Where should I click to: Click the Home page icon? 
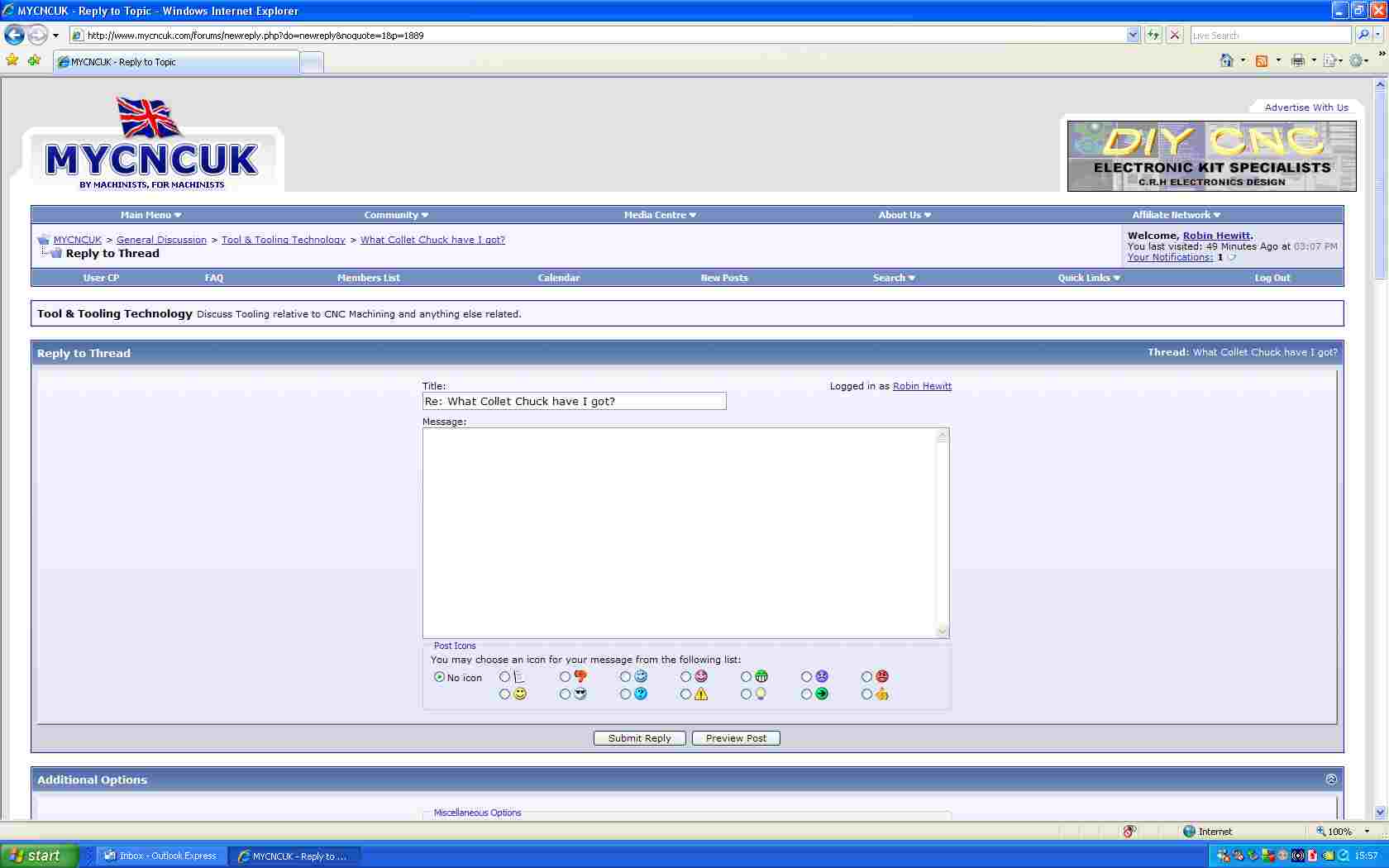[1227, 60]
